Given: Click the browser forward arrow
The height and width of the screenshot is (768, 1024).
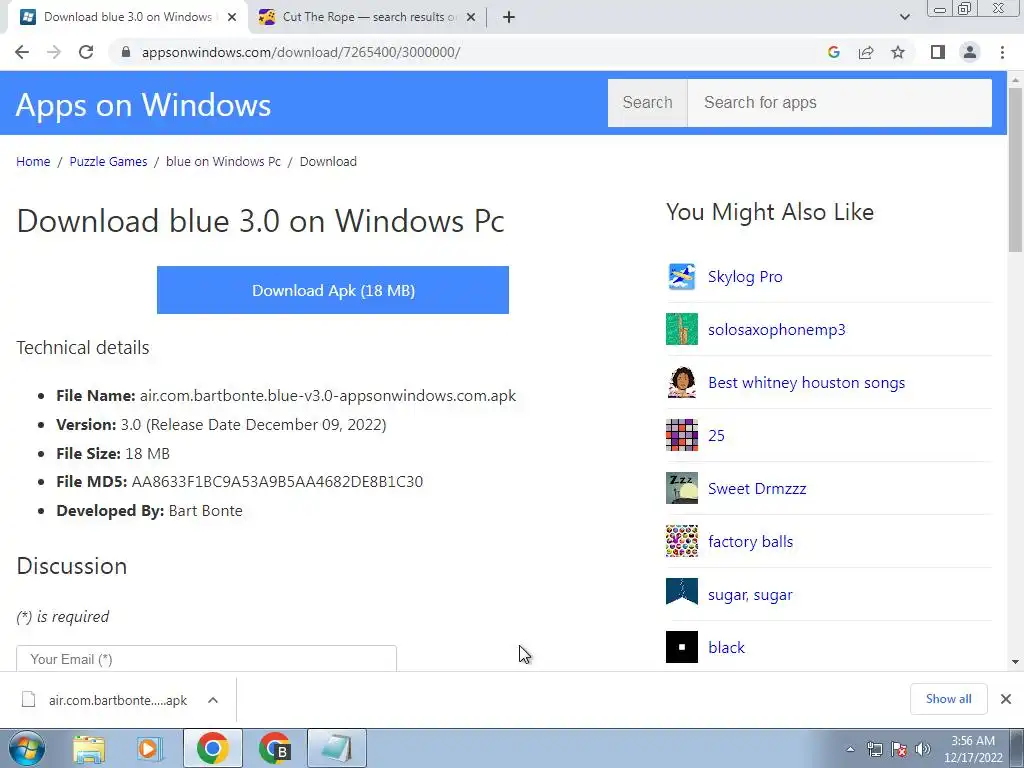Looking at the screenshot, I should [54, 52].
